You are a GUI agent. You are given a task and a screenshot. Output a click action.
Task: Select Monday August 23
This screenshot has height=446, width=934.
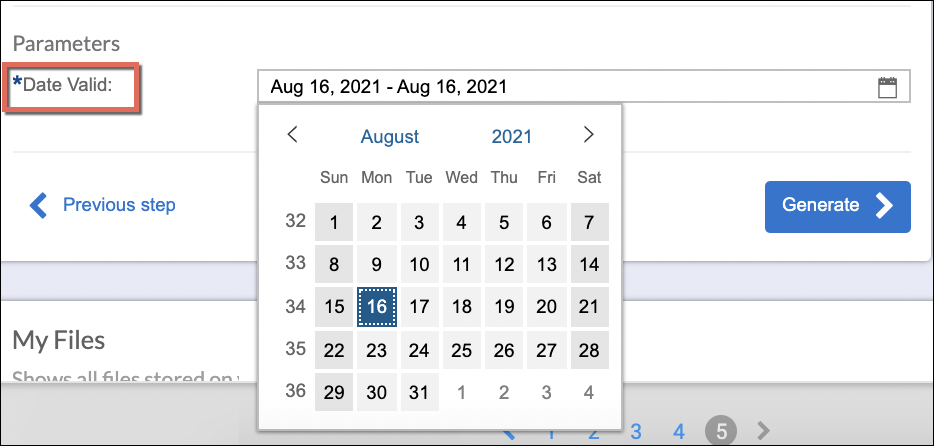(376, 350)
